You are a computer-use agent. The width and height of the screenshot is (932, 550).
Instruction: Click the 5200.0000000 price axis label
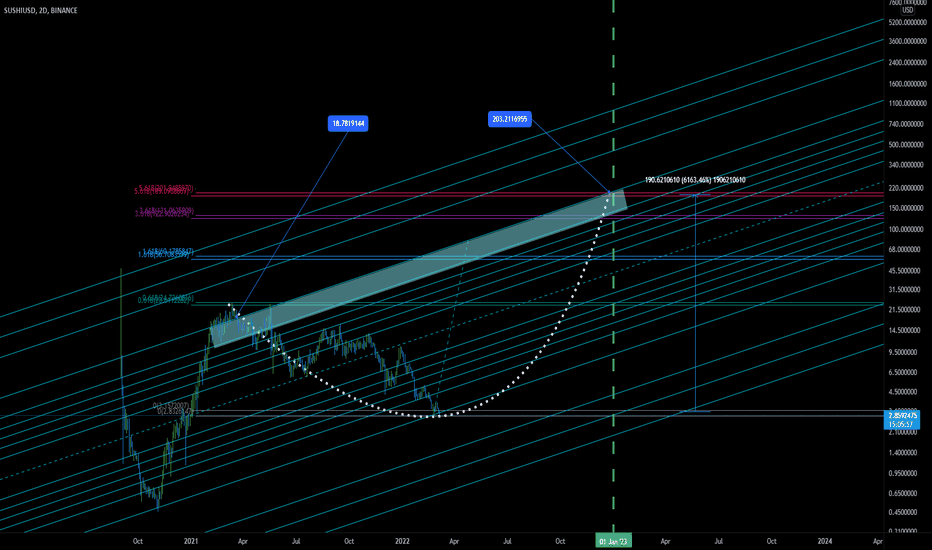pyautogui.click(x=908, y=23)
